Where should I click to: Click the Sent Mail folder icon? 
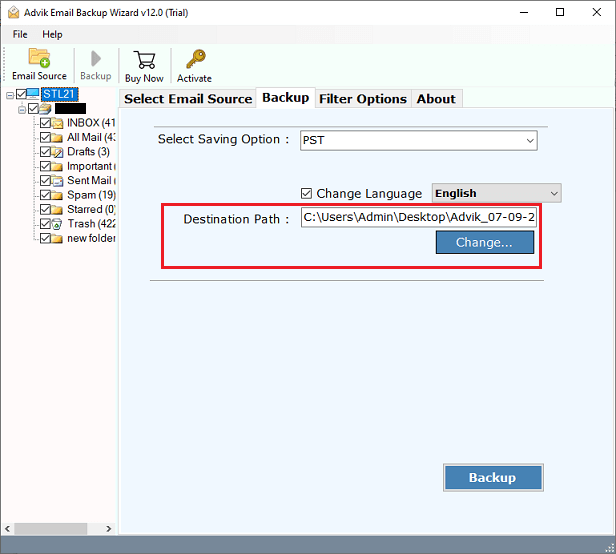click(57, 181)
